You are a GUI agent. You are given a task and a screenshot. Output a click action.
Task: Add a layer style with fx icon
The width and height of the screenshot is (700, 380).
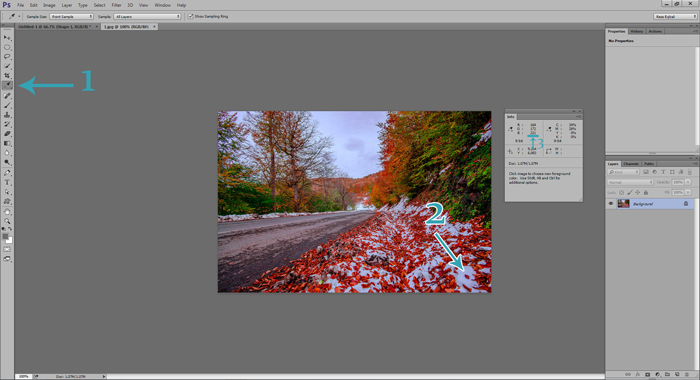[x=638, y=374]
